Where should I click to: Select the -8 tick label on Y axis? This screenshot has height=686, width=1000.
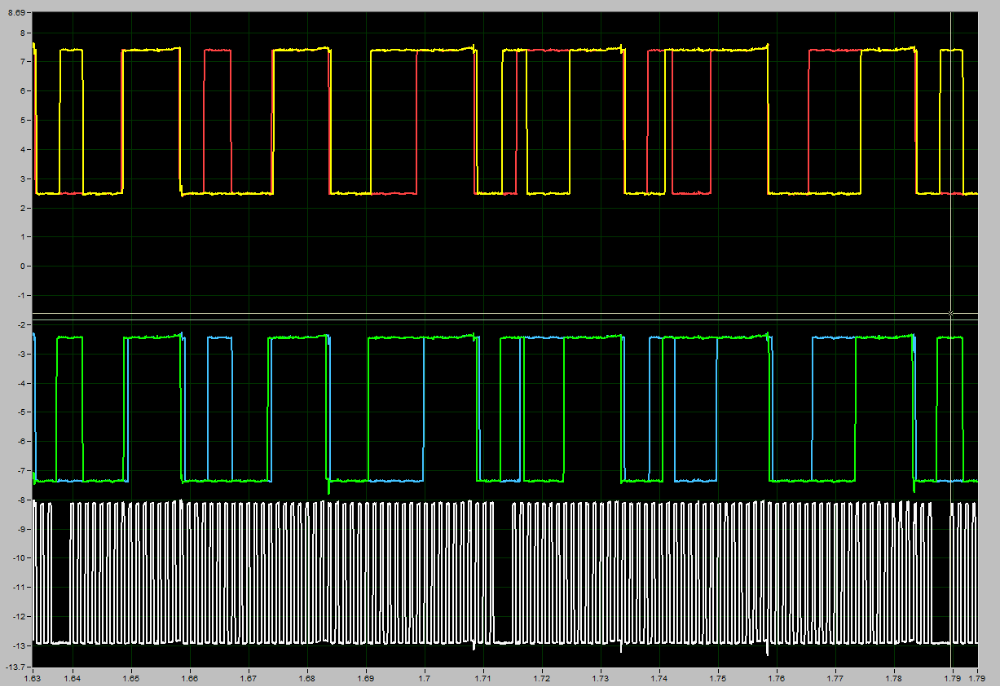(20, 500)
